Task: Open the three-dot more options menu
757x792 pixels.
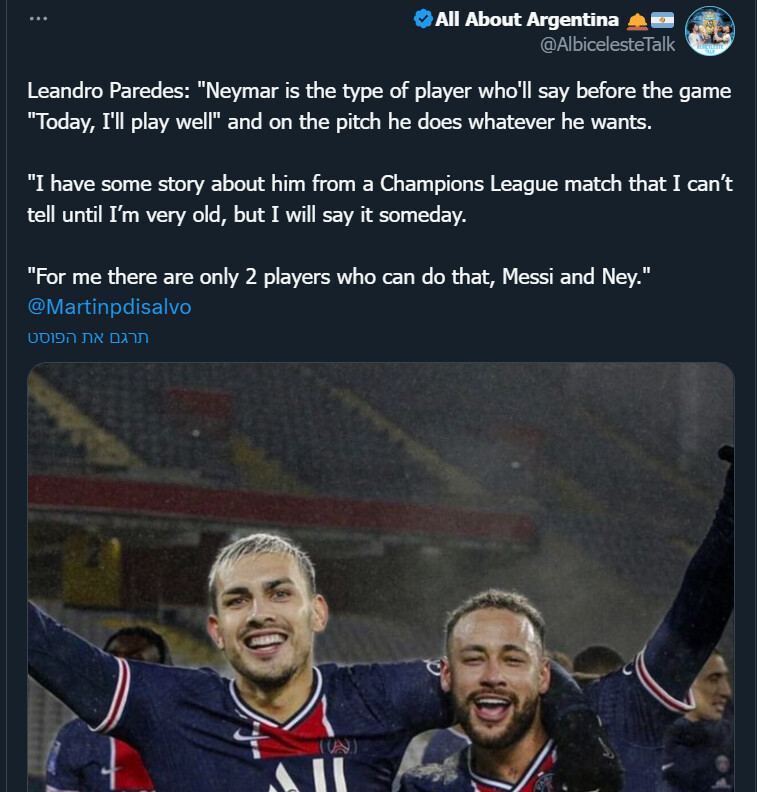Action: point(38,19)
